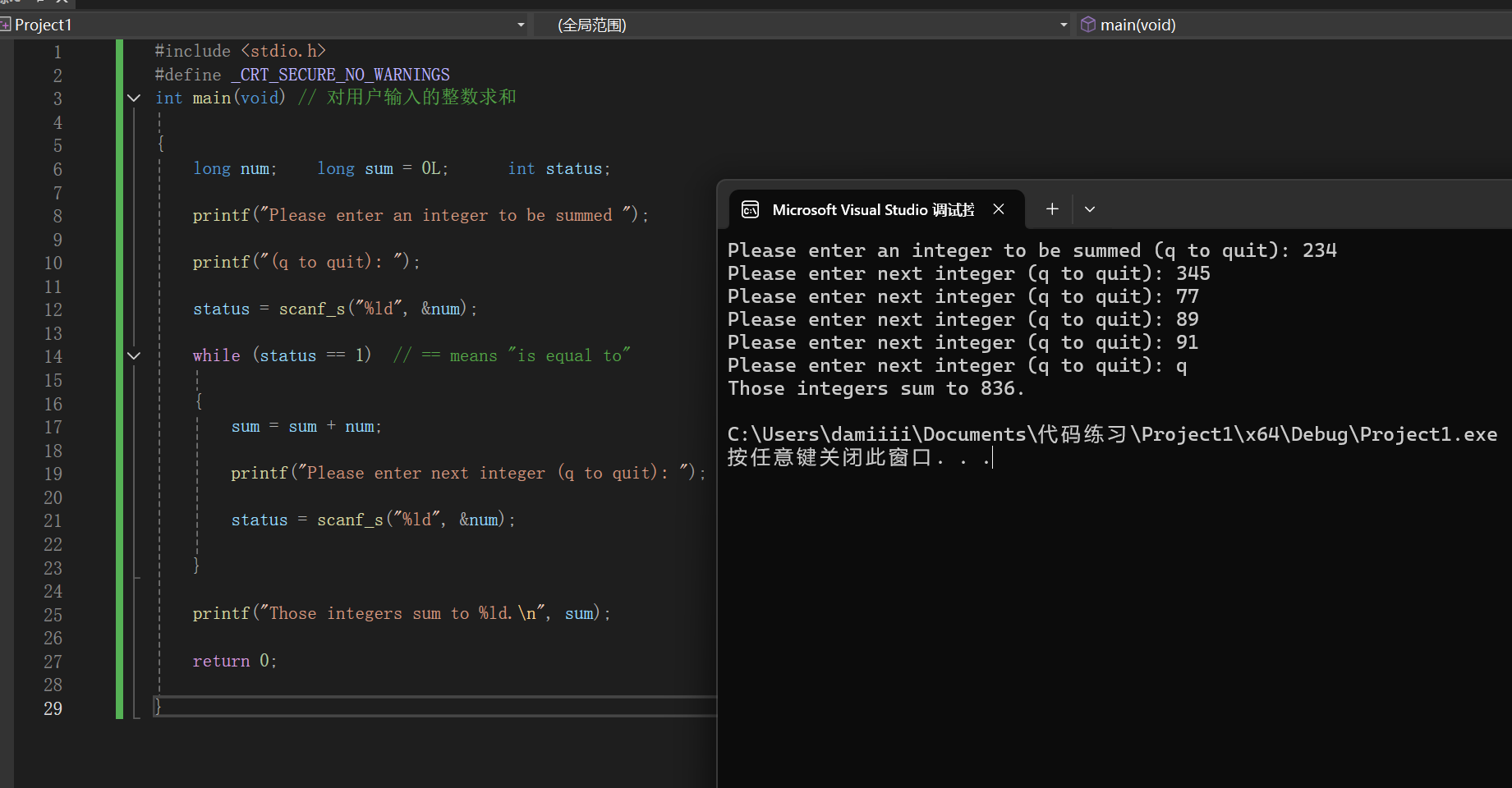Click the scanf_s statement on line 21
This screenshot has width=1512, height=788.
[373, 520]
